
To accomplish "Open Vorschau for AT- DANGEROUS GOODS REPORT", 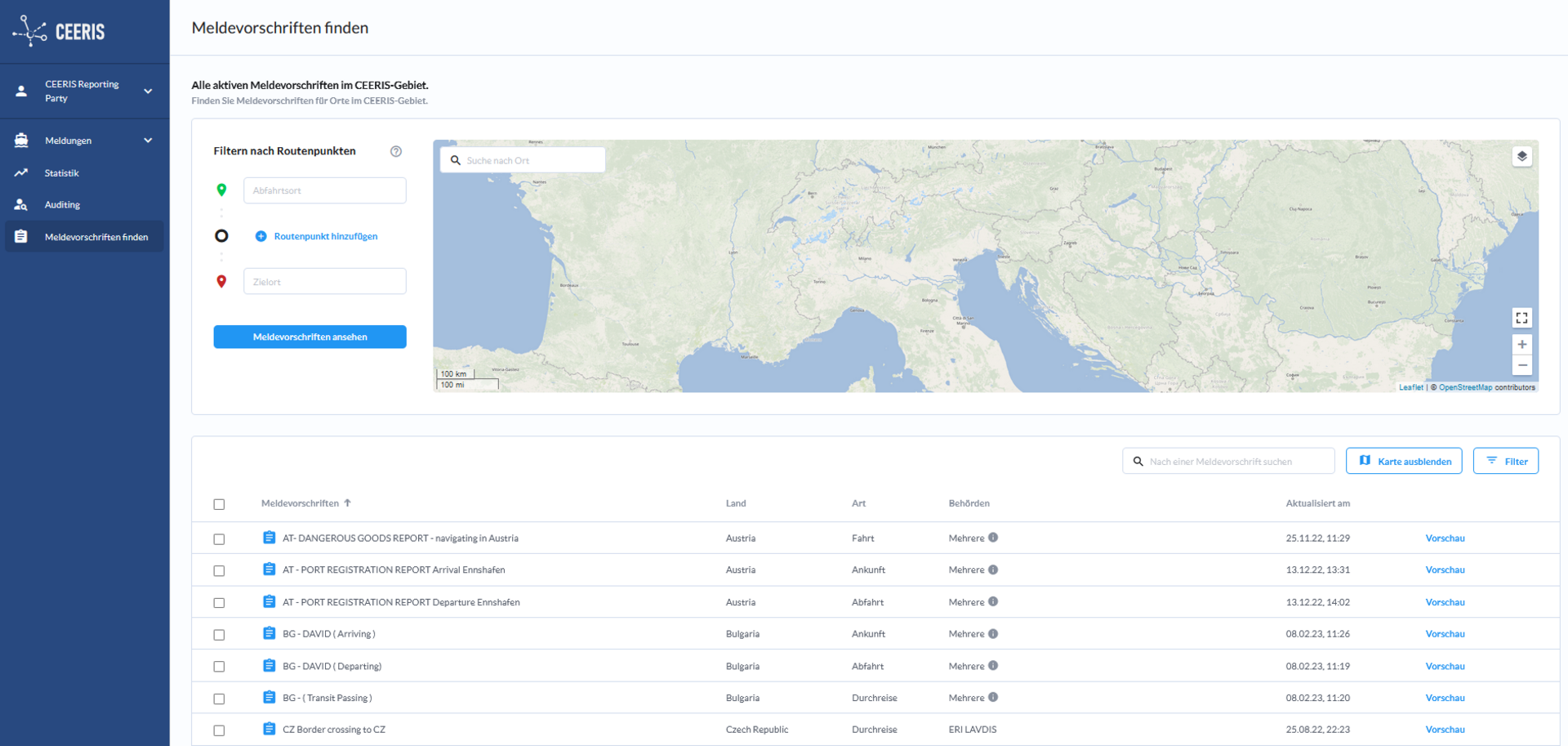I will 1445,538.
